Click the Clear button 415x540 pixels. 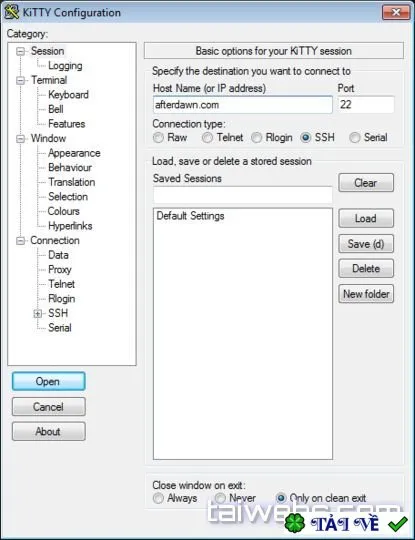tap(366, 183)
